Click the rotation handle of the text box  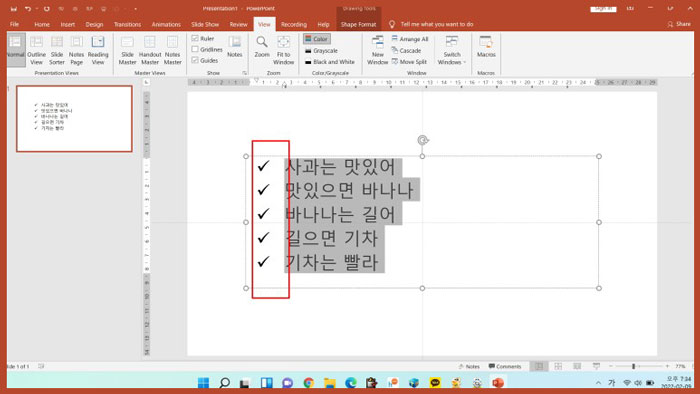pos(423,141)
